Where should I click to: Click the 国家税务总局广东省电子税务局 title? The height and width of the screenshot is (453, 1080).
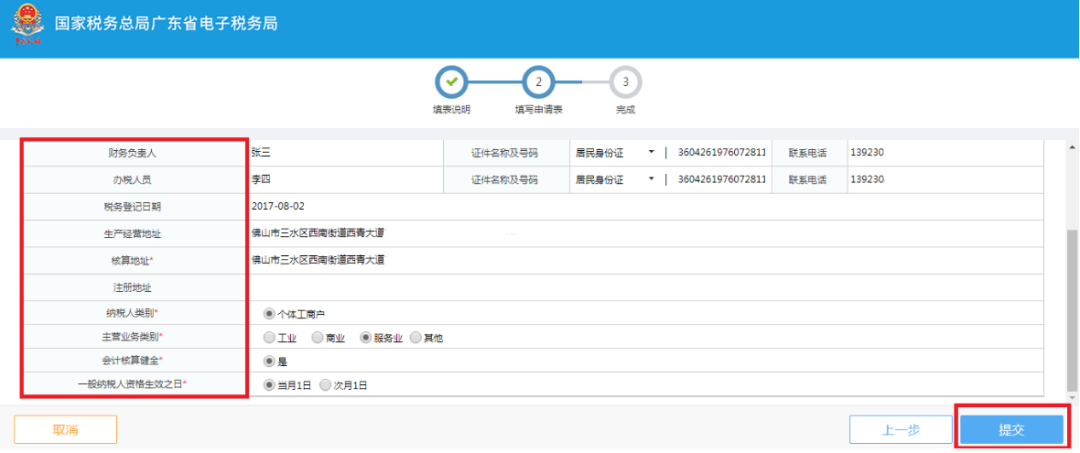click(x=166, y=23)
